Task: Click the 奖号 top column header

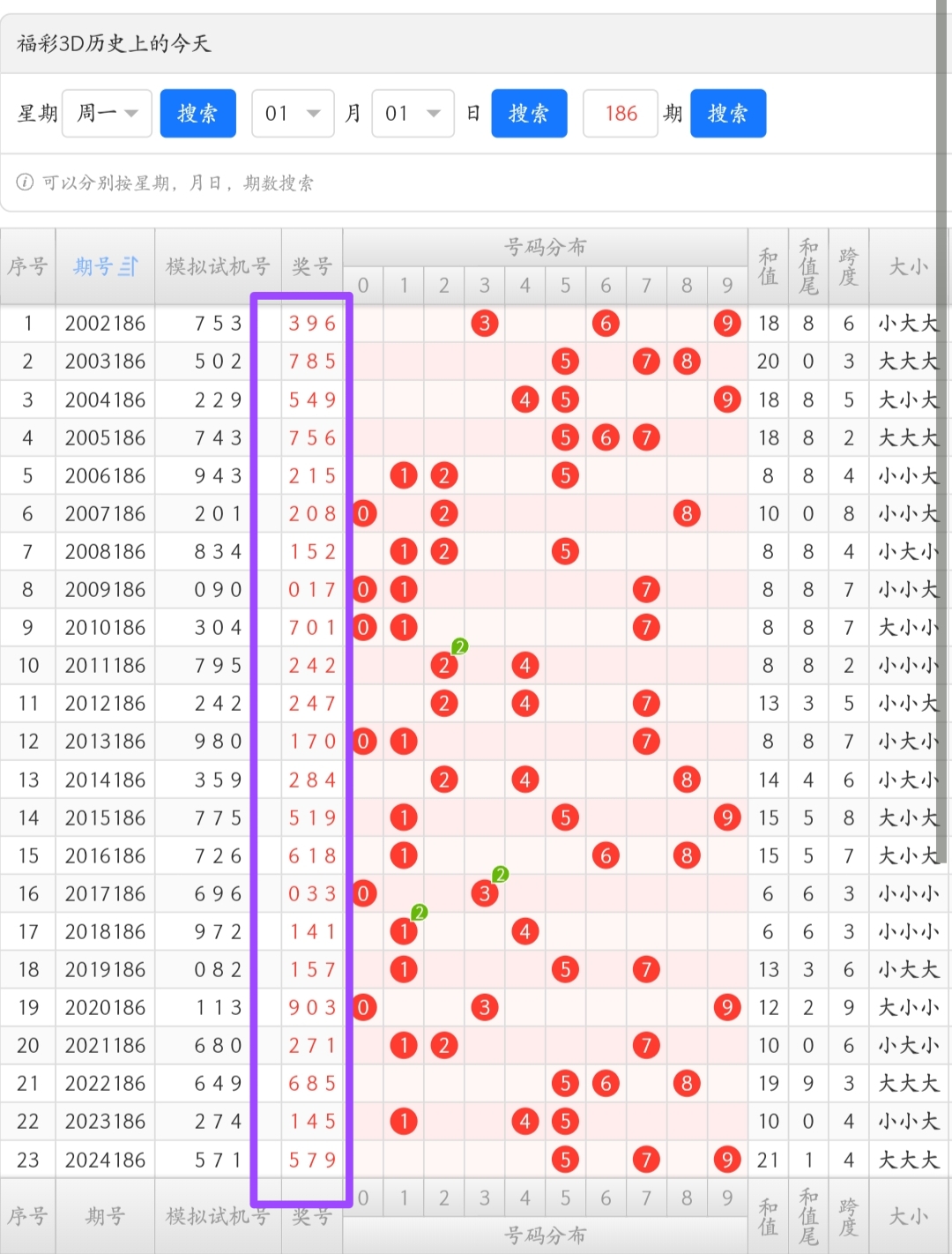Action: coord(312,266)
